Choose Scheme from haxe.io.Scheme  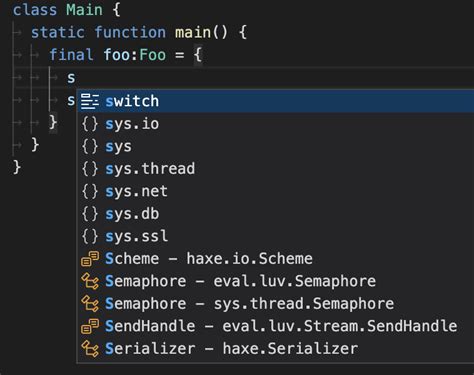click(x=276, y=258)
